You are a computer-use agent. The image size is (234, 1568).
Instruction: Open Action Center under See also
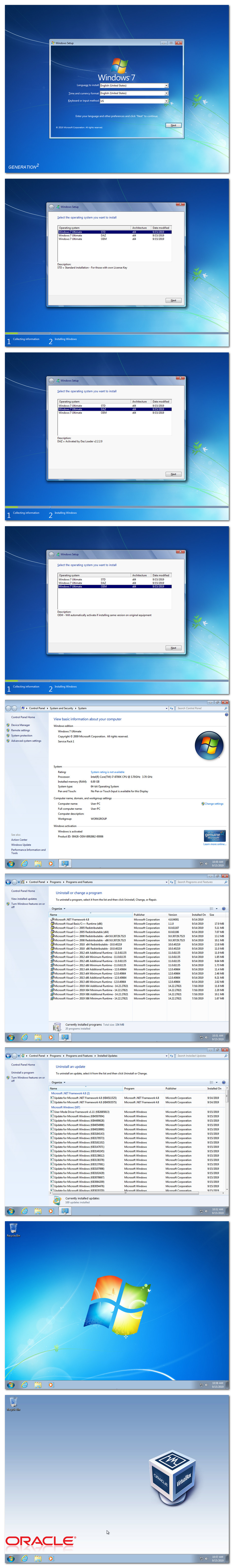(x=19, y=839)
